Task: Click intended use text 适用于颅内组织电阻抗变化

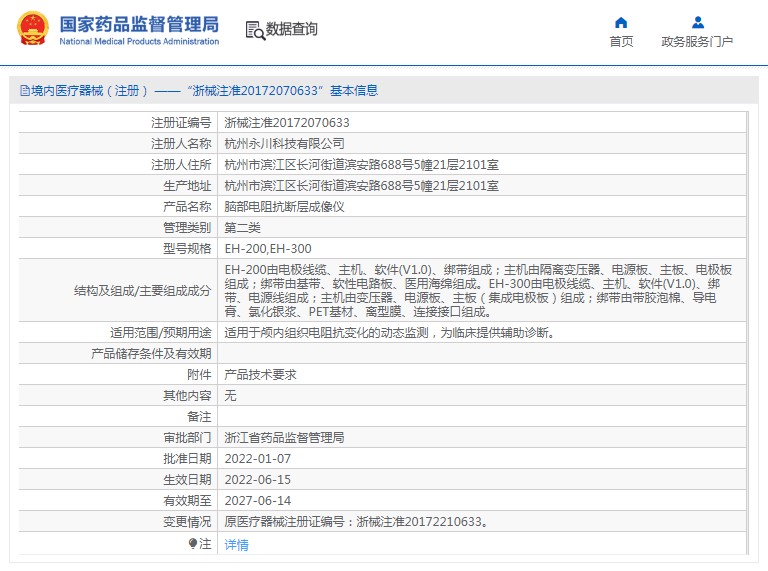Action: (389, 333)
